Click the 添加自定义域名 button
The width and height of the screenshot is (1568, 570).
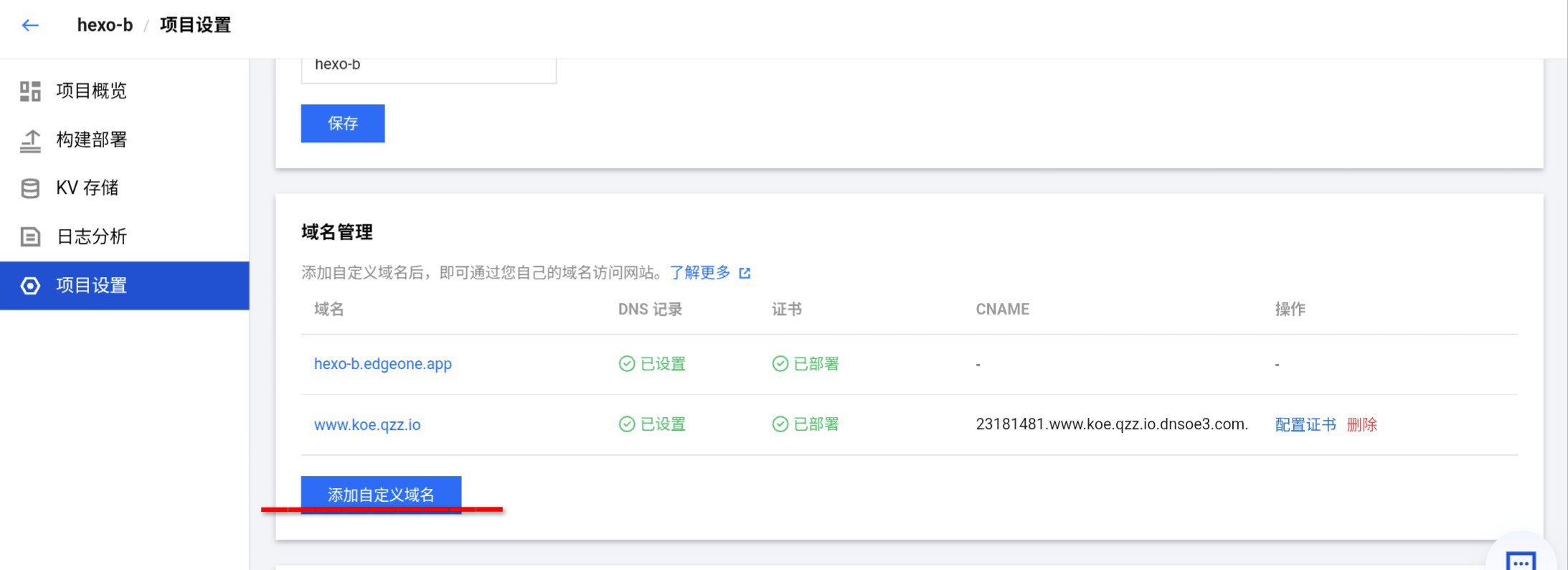click(381, 494)
